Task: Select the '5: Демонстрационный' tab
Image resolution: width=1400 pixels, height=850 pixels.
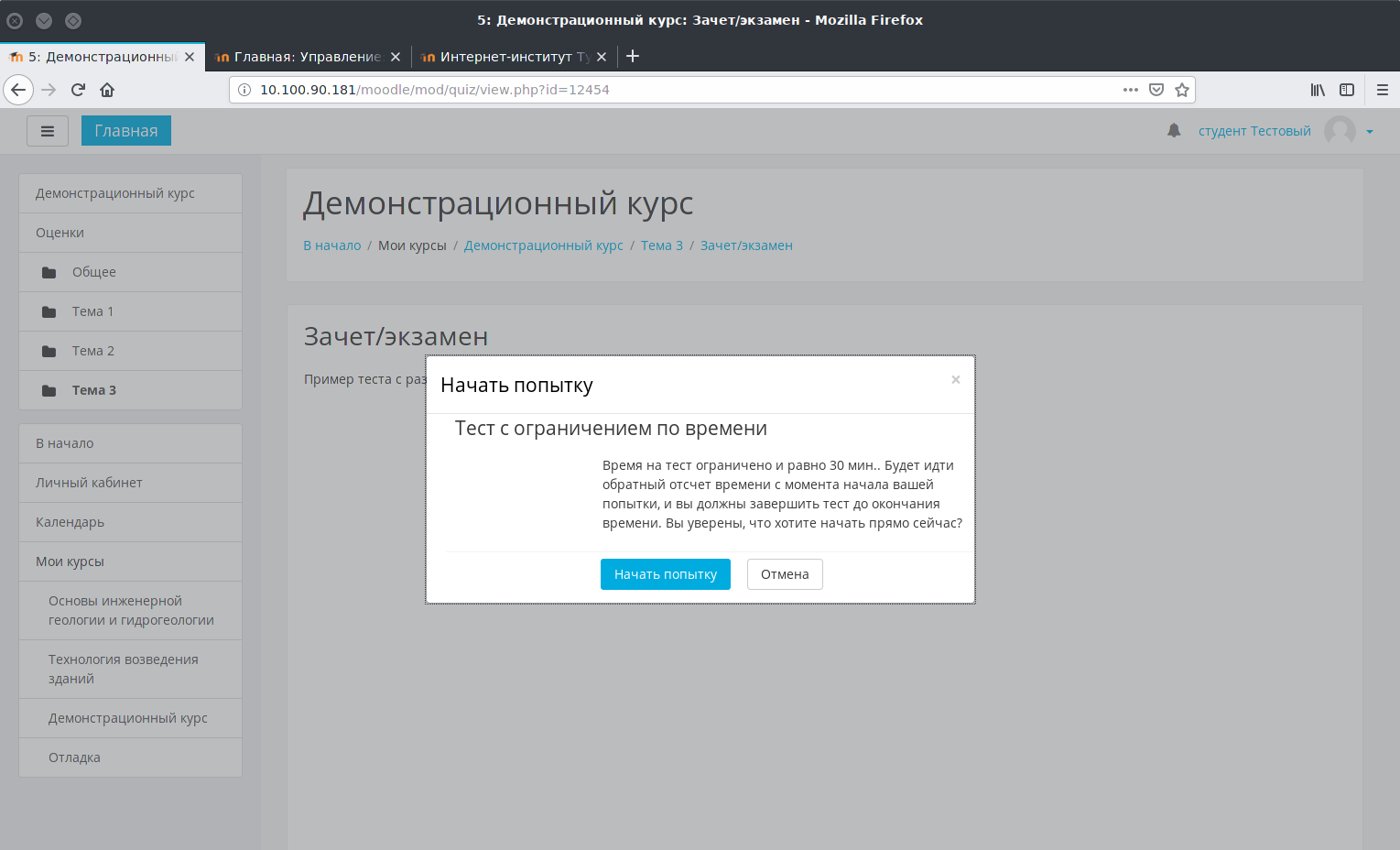Action: [x=103, y=57]
